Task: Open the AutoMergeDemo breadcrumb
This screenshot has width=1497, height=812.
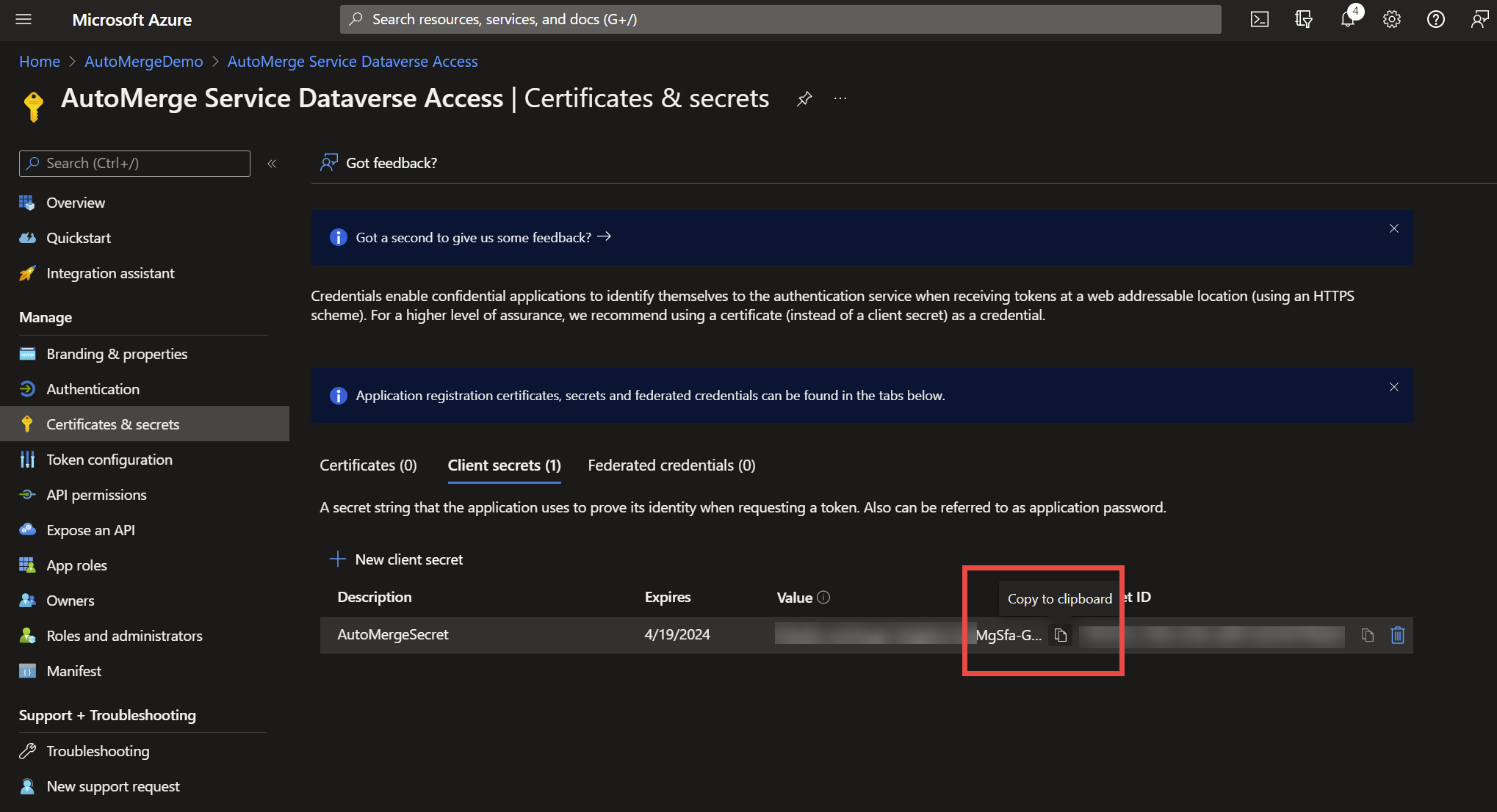Action: [144, 62]
